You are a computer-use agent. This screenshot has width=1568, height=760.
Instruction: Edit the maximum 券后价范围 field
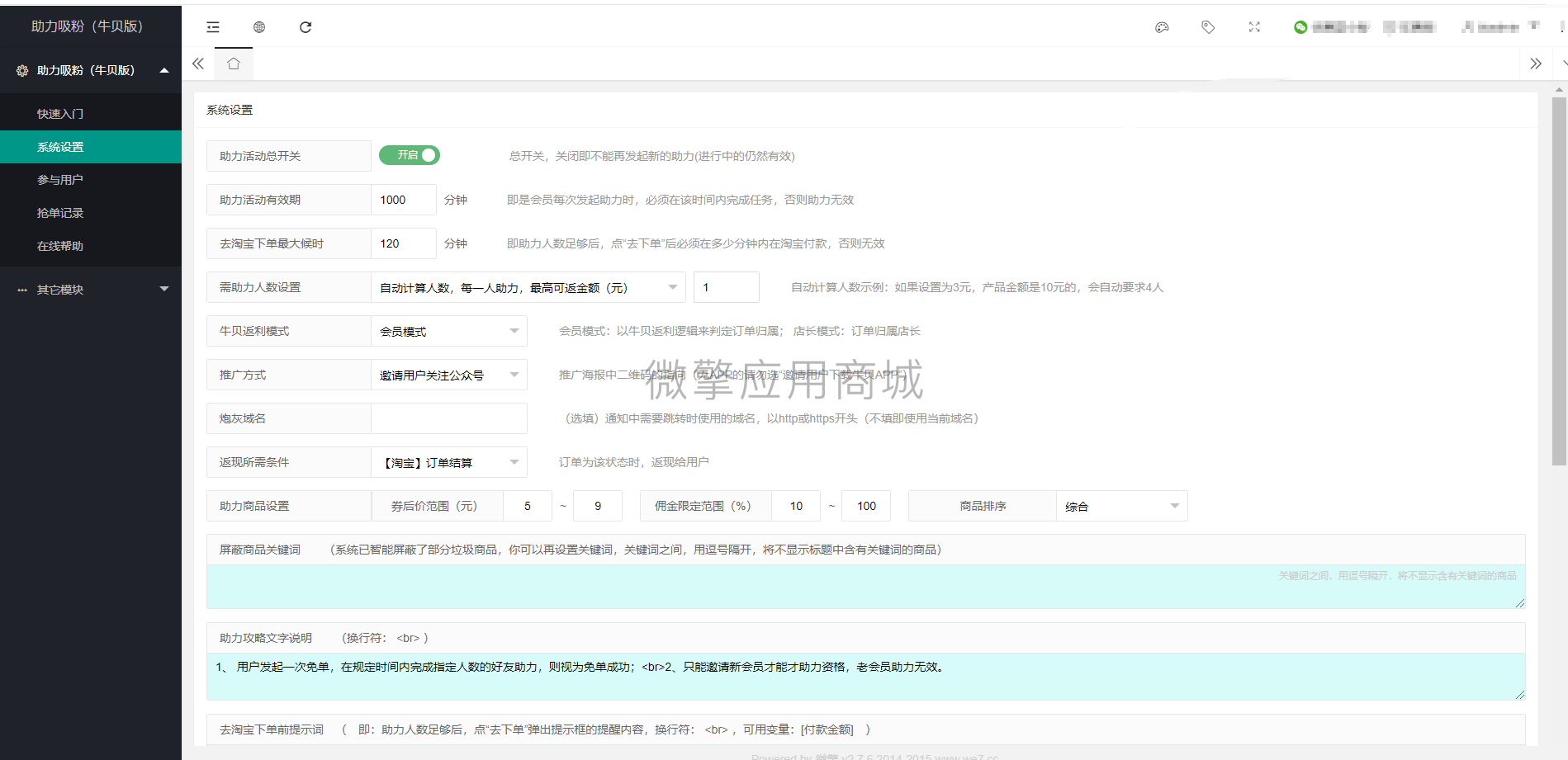pos(598,506)
